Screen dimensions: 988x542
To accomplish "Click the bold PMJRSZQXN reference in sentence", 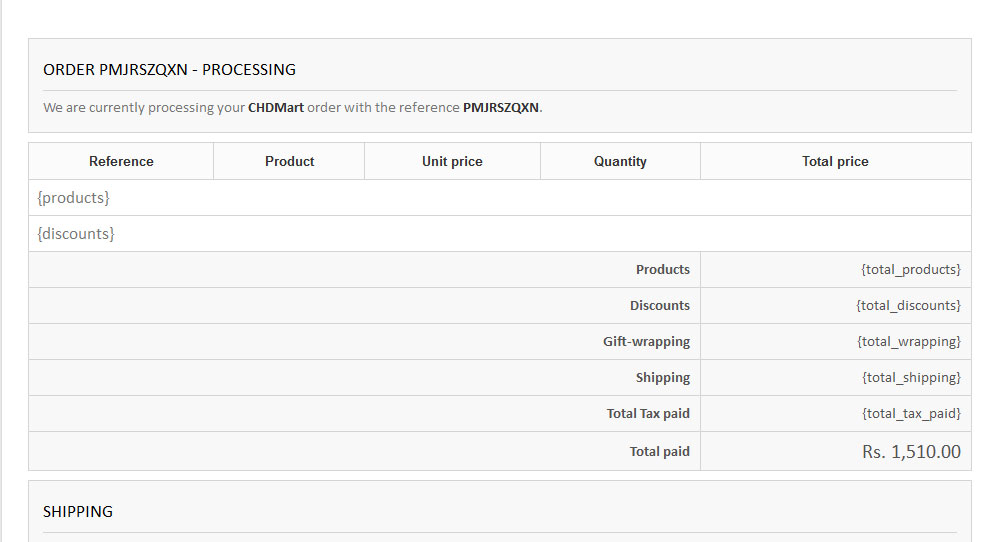I will pyautogui.click(x=500, y=108).
